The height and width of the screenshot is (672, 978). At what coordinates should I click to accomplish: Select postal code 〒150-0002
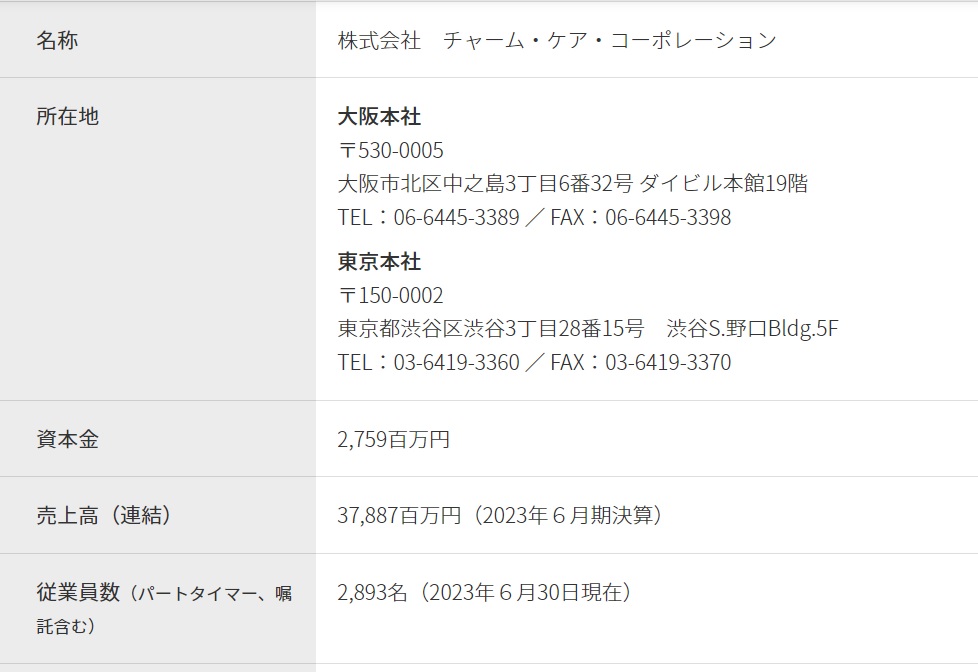(390, 295)
